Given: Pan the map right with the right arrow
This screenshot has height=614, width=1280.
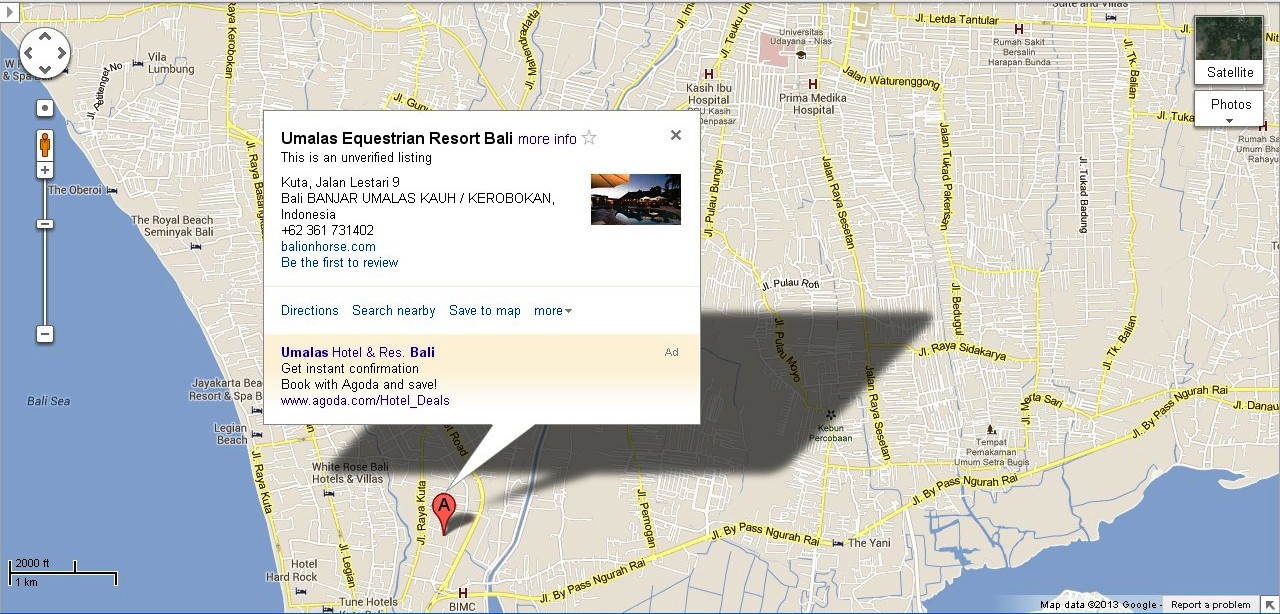Looking at the screenshot, I should 61,52.
